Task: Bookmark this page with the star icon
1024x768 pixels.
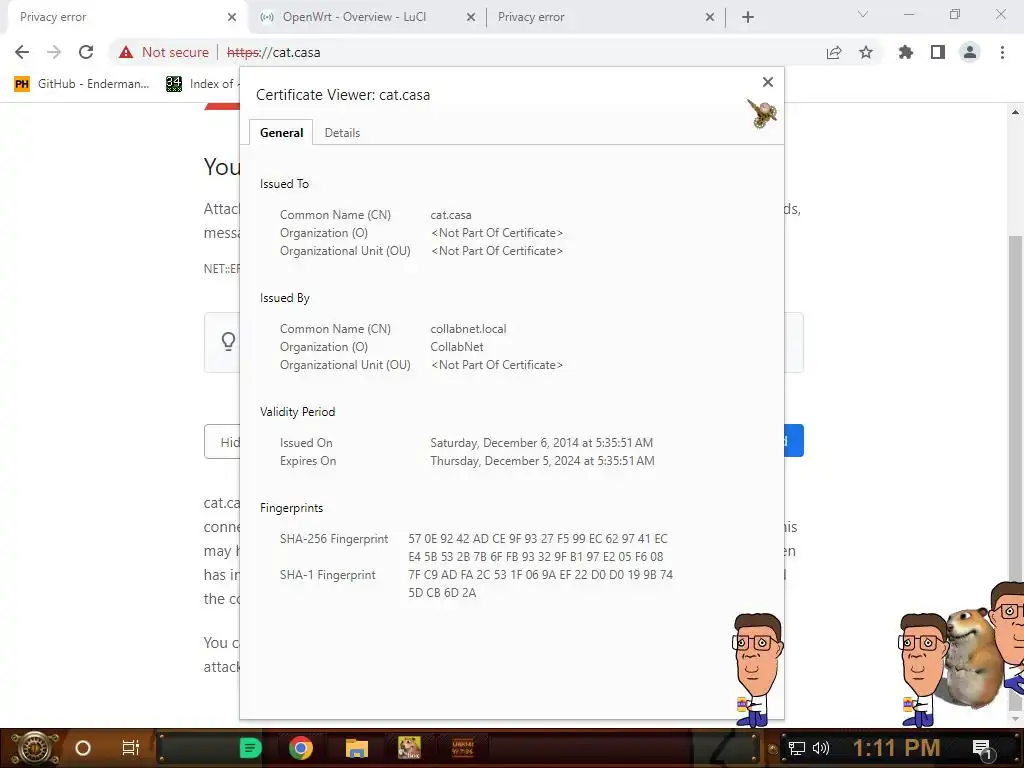Action: [866, 52]
